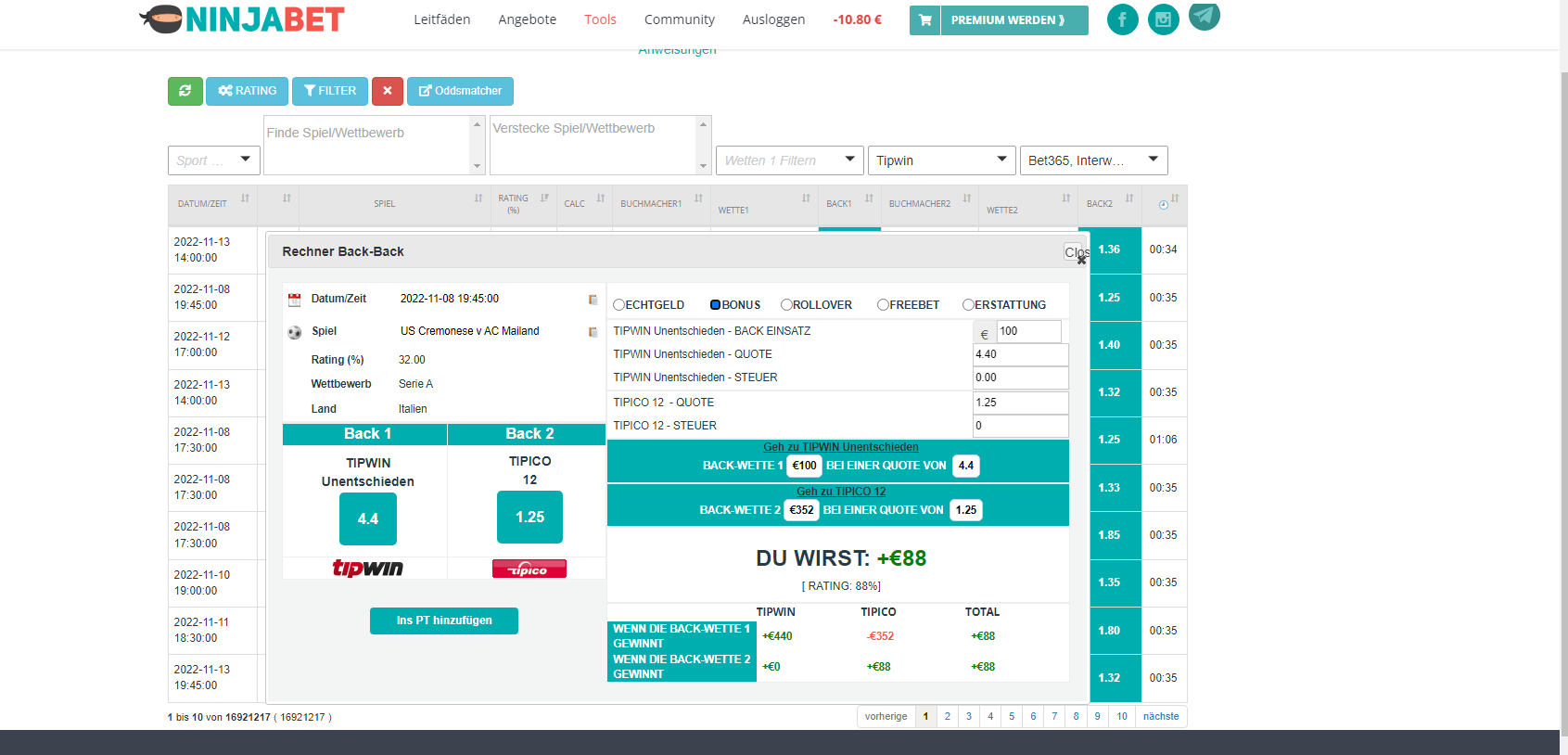Click the 4.4 Back 1 odds tile
The height and width of the screenshot is (755, 1568).
pos(368,518)
